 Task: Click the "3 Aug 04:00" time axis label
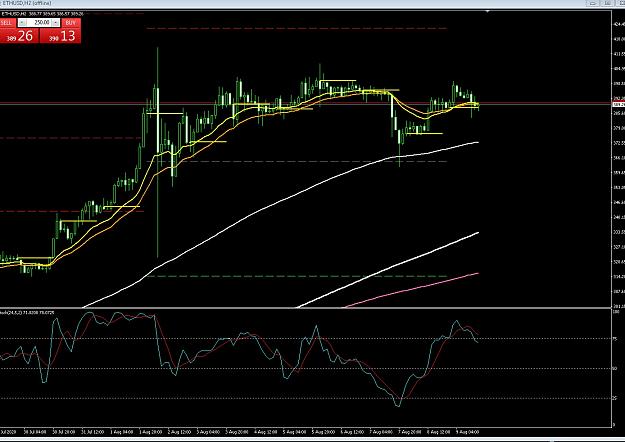tap(208, 432)
